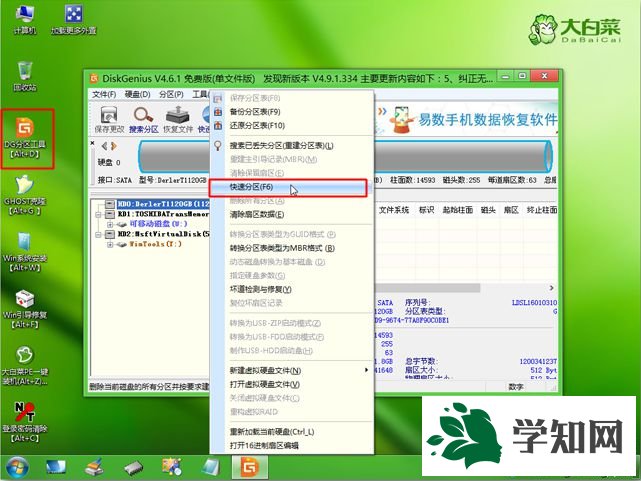
Task: Expand the 可移动磁盘(U:) tree node
Action: coord(110,224)
